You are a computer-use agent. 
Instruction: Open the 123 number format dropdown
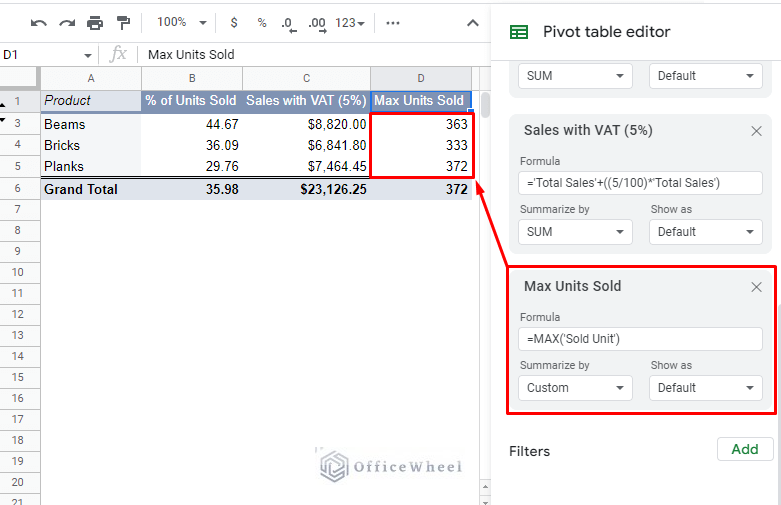pyautogui.click(x=350, y=22)
